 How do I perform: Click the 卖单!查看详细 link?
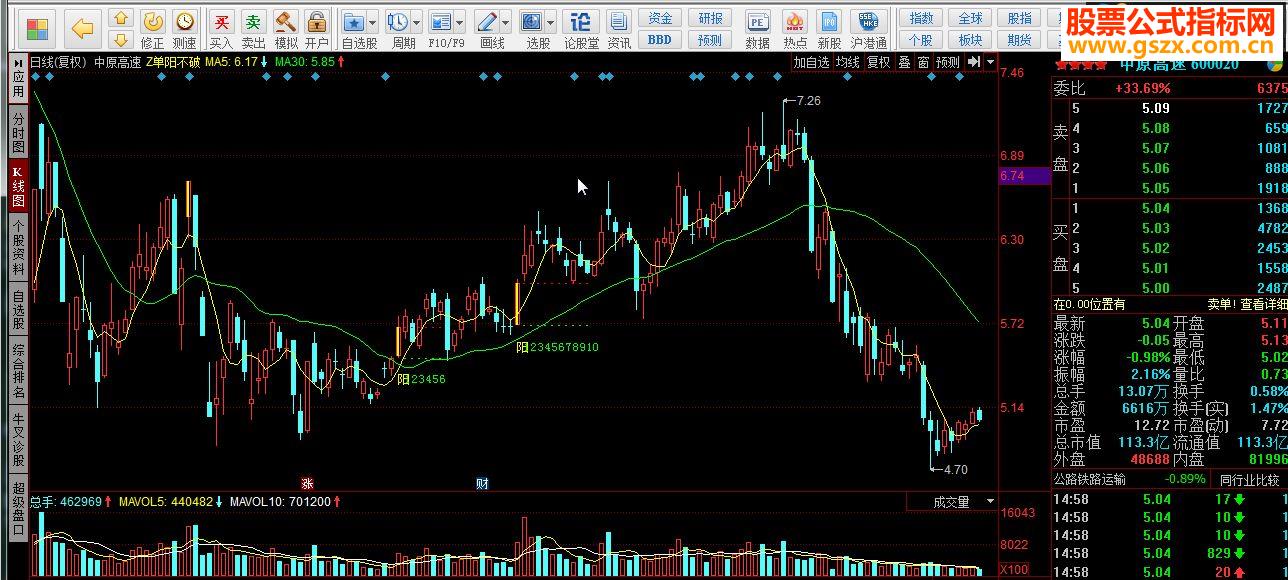pyautogui.click(x=1247, y=304)
